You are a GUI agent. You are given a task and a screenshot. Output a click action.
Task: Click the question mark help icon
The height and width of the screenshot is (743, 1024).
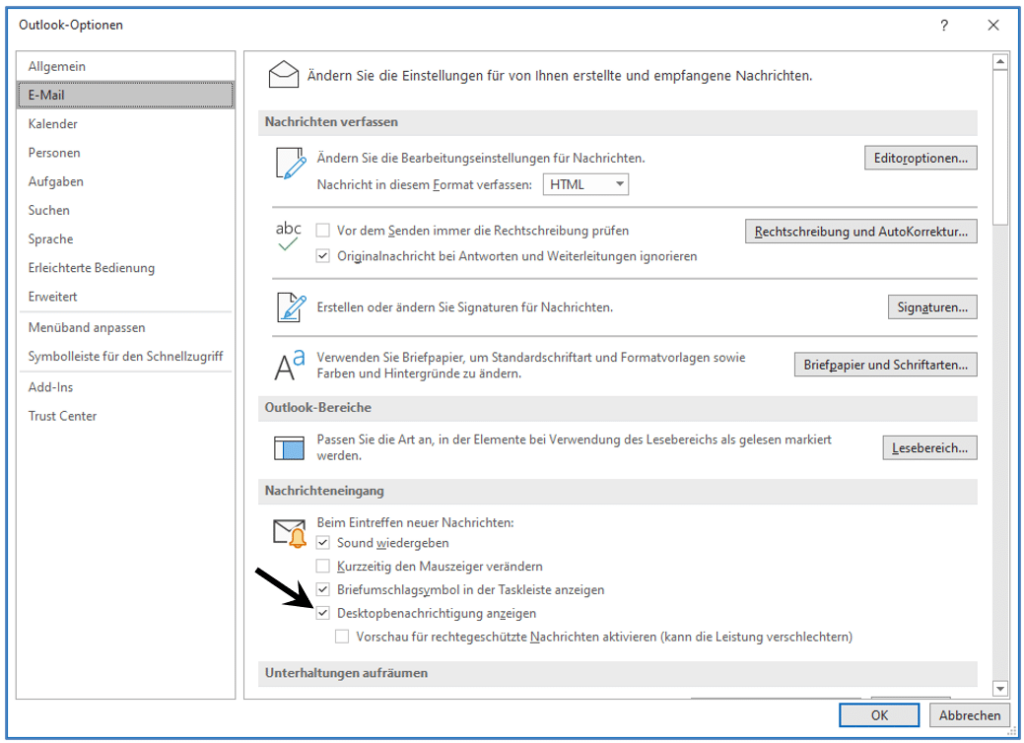pyautogui.click(x=944, y=25)
